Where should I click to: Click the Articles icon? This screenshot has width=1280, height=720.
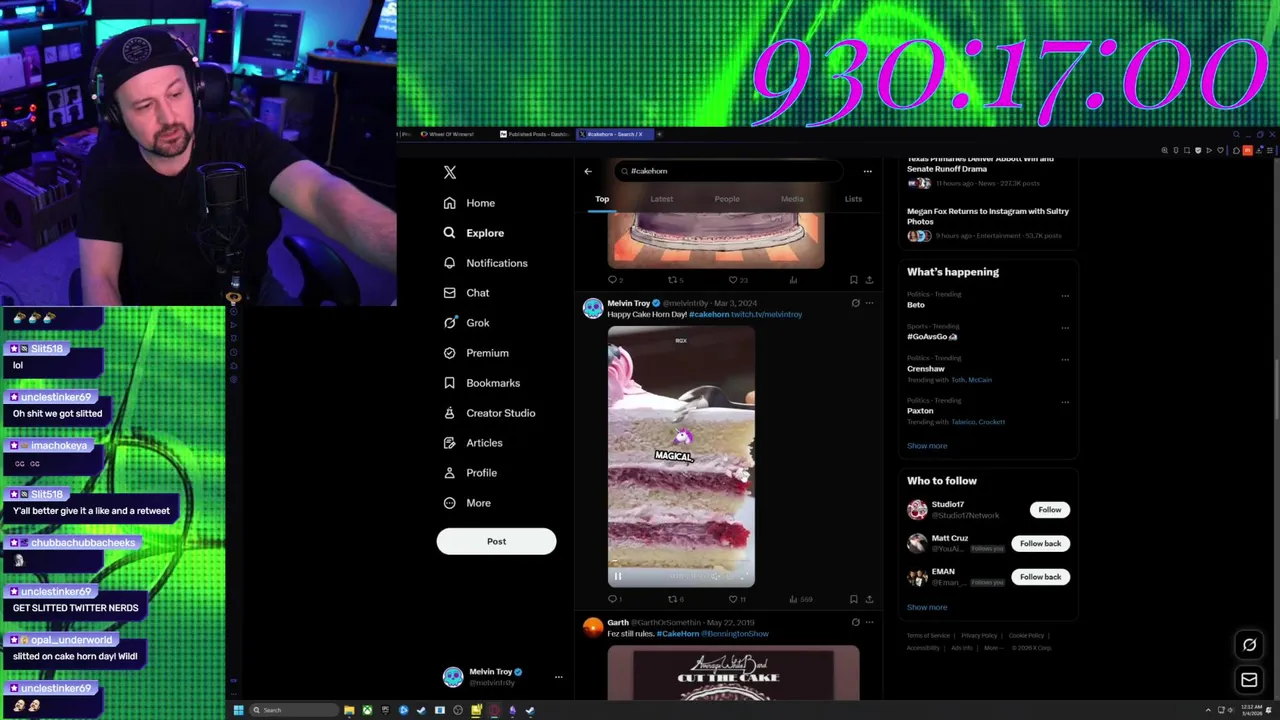[x=449, y=443]
